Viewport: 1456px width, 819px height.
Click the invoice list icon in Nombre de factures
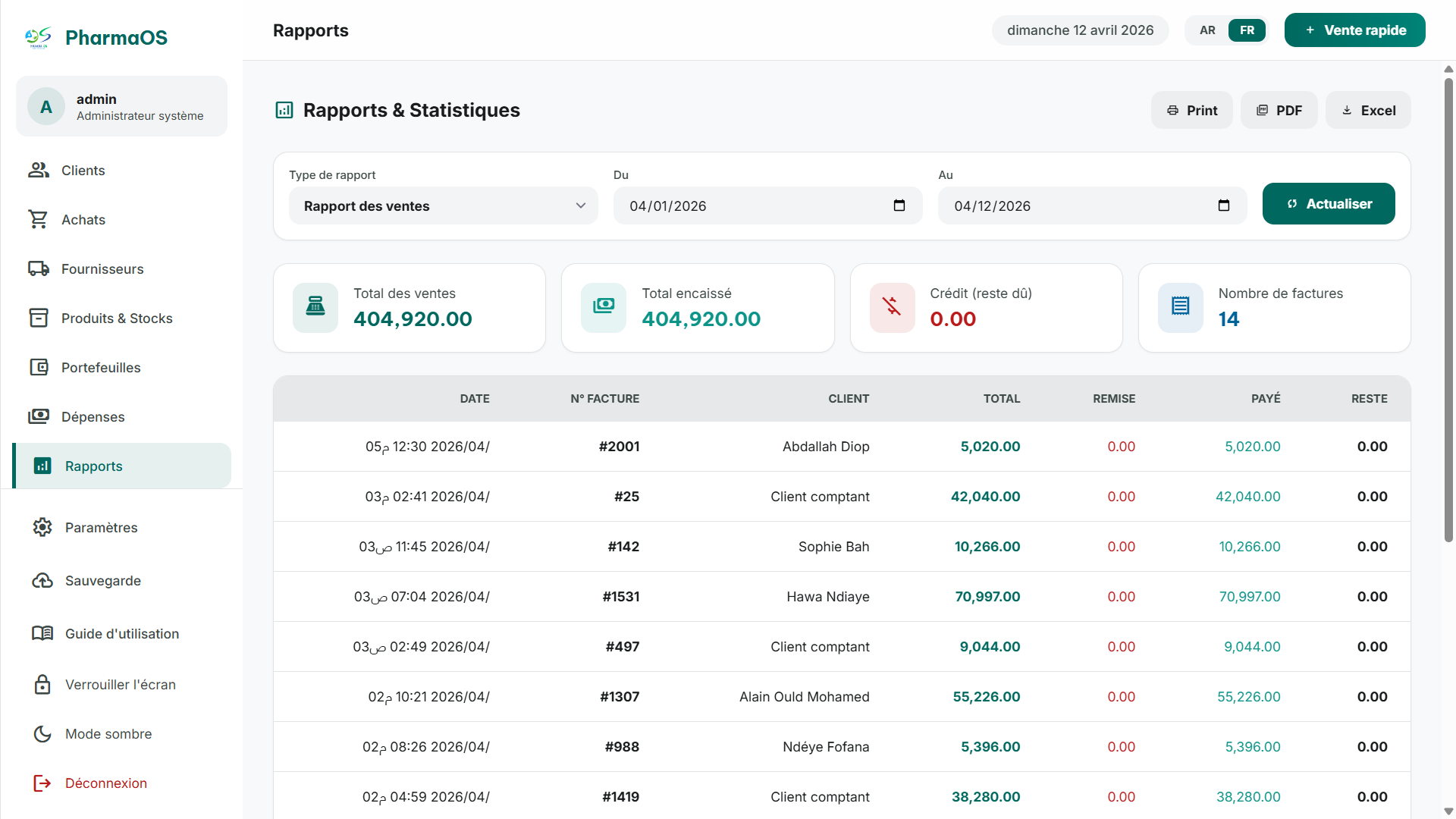pos(1180,307)
